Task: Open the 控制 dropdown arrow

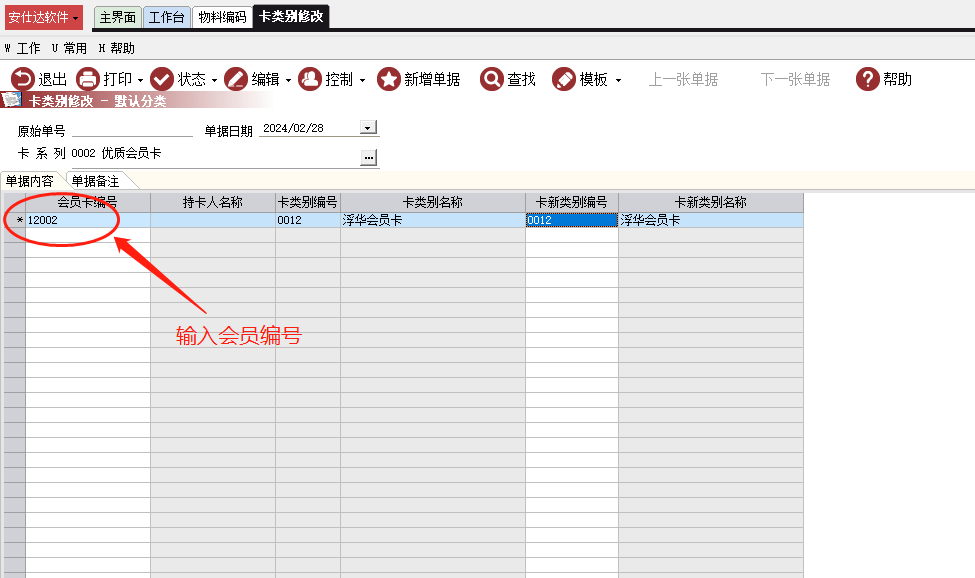Action: click(363, 80)
